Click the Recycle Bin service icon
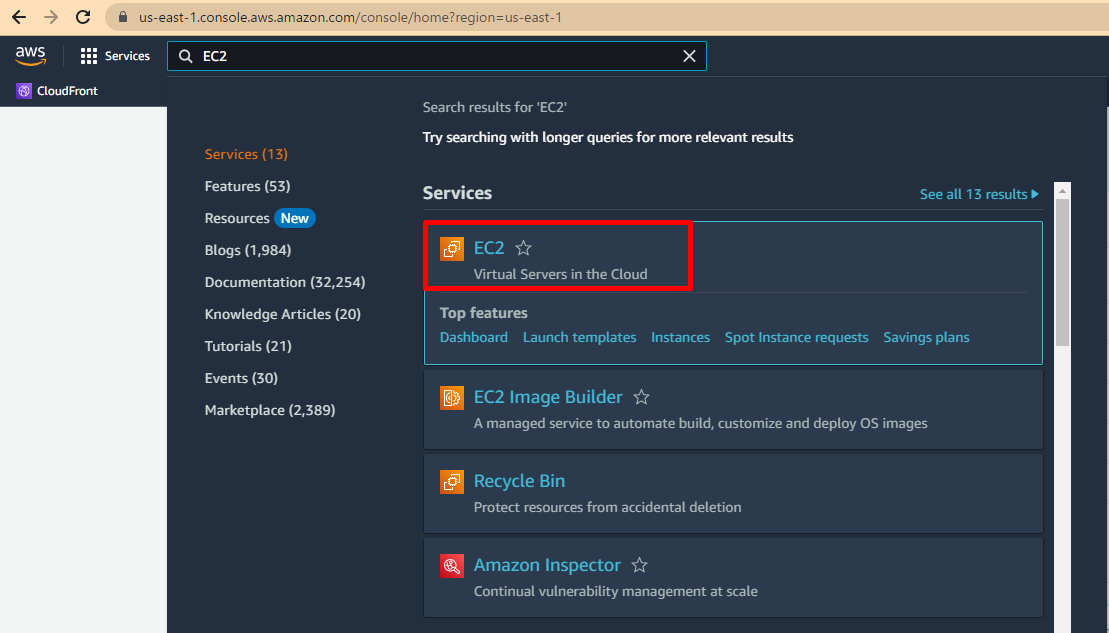 (452, 482)
